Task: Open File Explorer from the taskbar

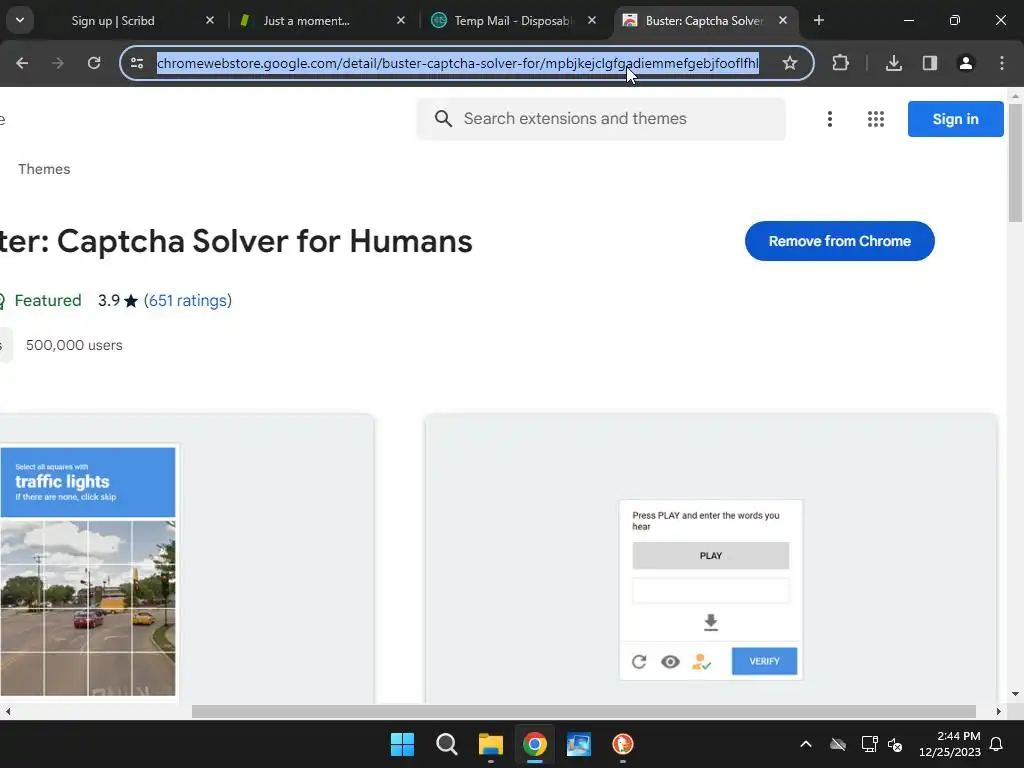Action: click(x=490, y=744)
